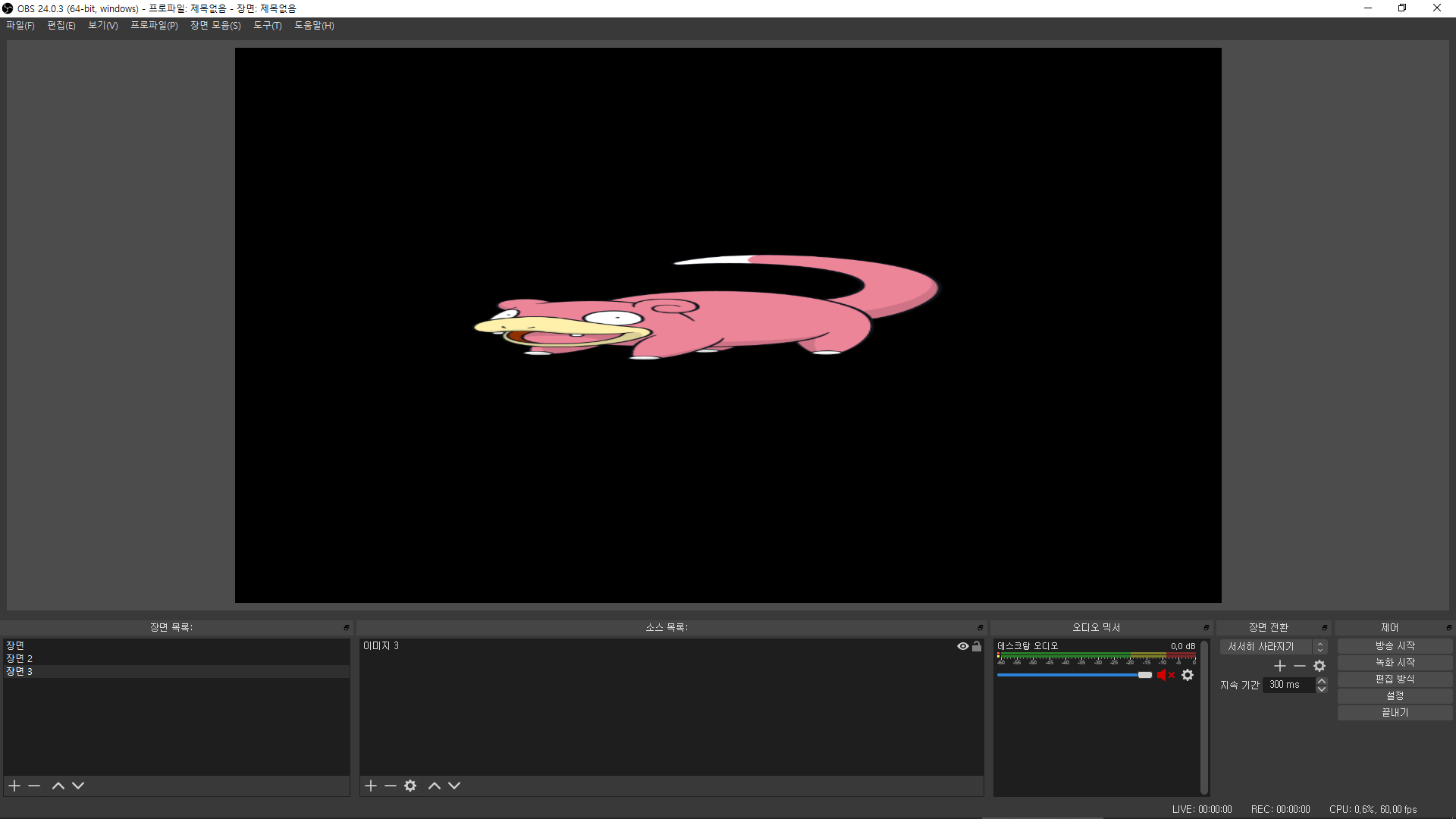Toggle visibility eye of 이미지 3 source
Viewport: 1456px width, 819px height.
click(x=963, y=646)
